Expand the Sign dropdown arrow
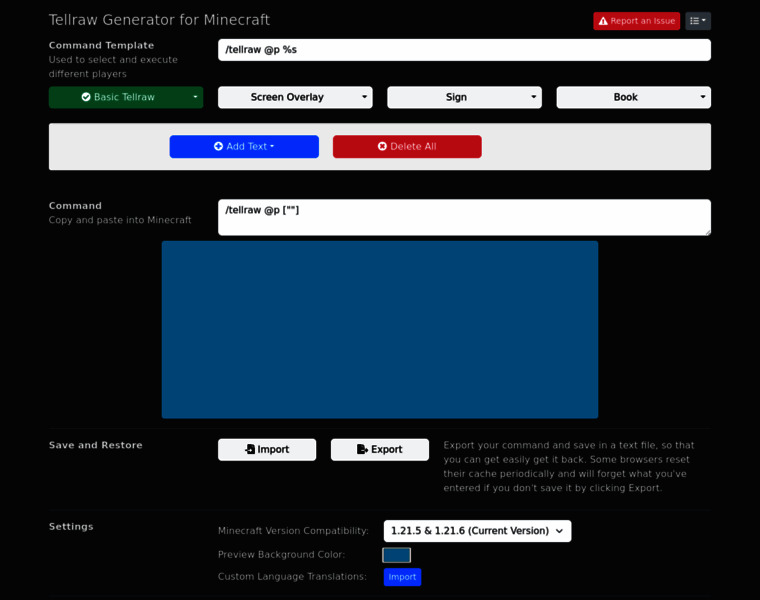760x600 pixels. pyautogui.click(x=534, y=97)
